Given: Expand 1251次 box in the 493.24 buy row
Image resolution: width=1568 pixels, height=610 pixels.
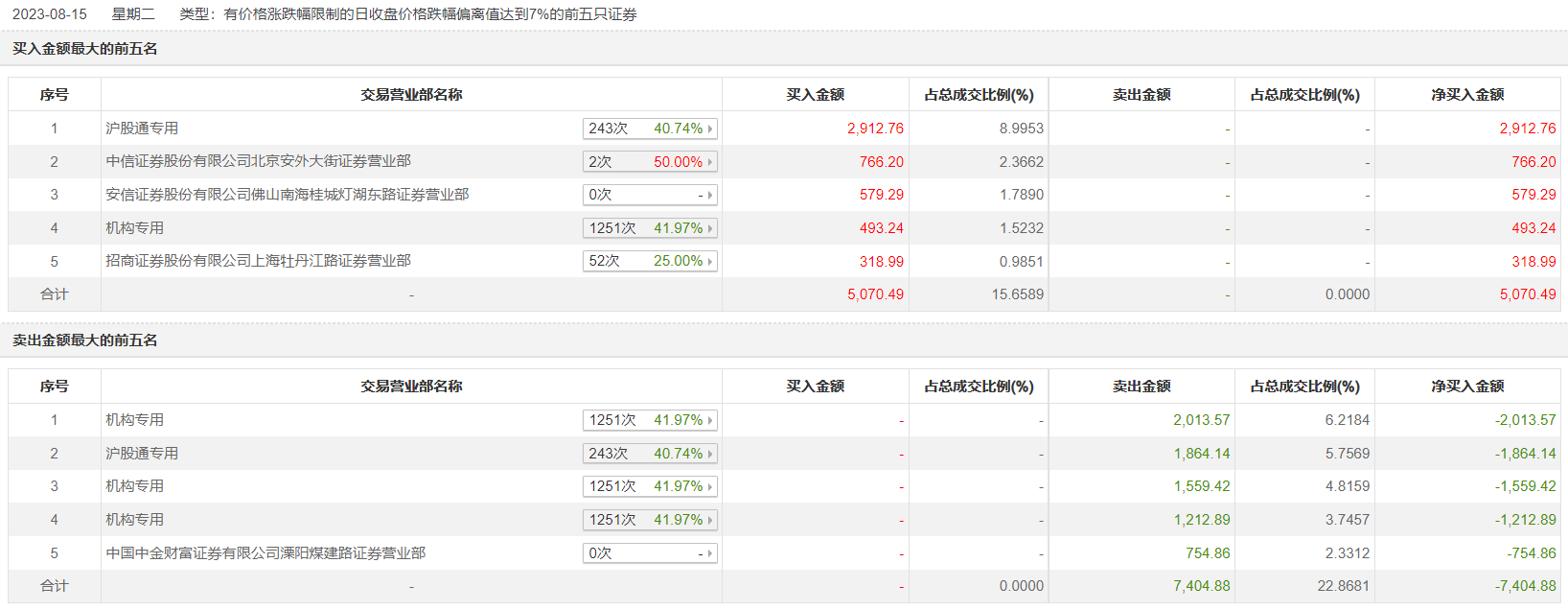Looking at the screenshot, I should [649, 228].
